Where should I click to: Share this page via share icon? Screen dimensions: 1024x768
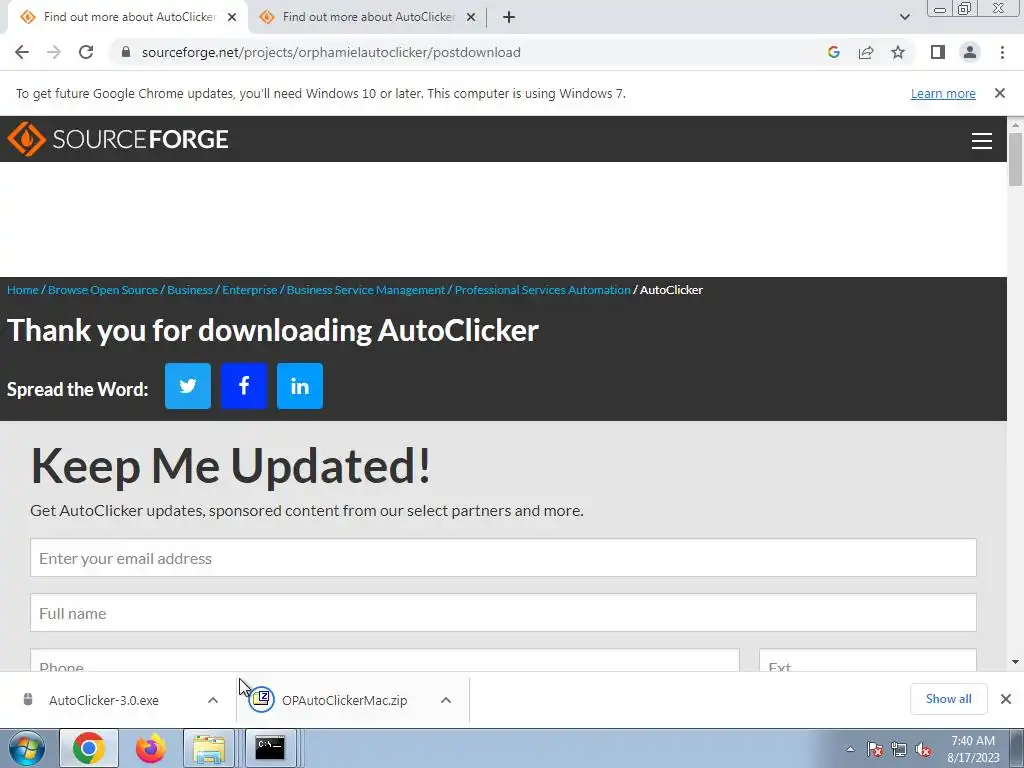pos(866,52)
